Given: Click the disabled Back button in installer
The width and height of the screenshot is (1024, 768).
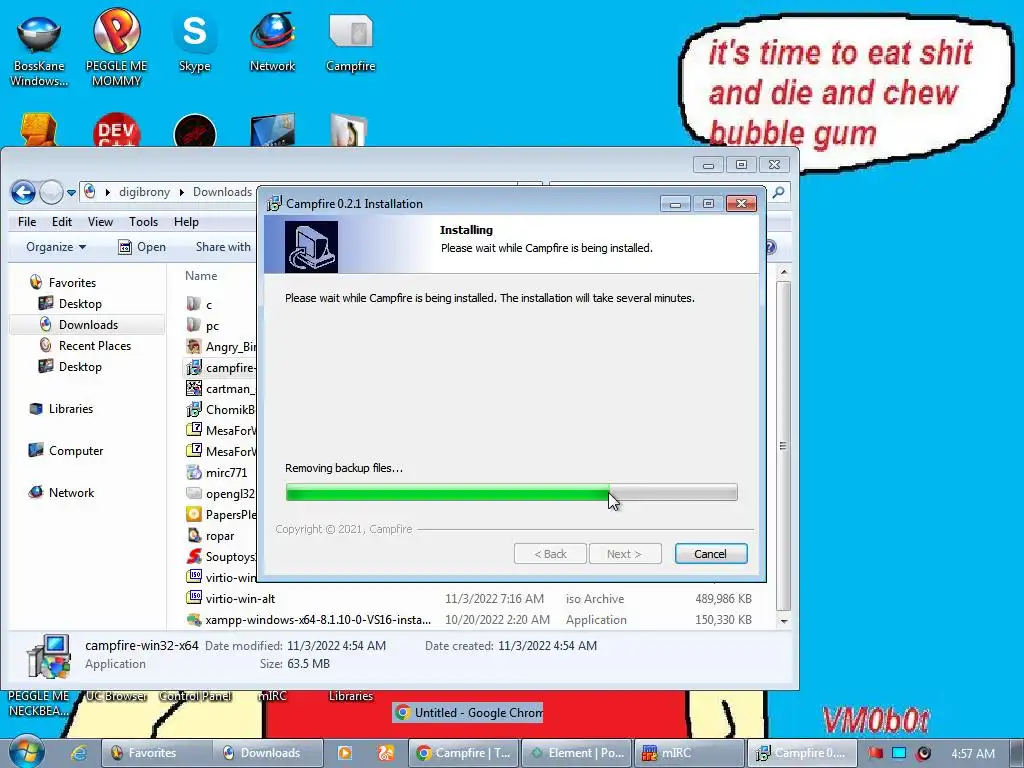Looking at the screenshot, I should (x=550, y=554).
